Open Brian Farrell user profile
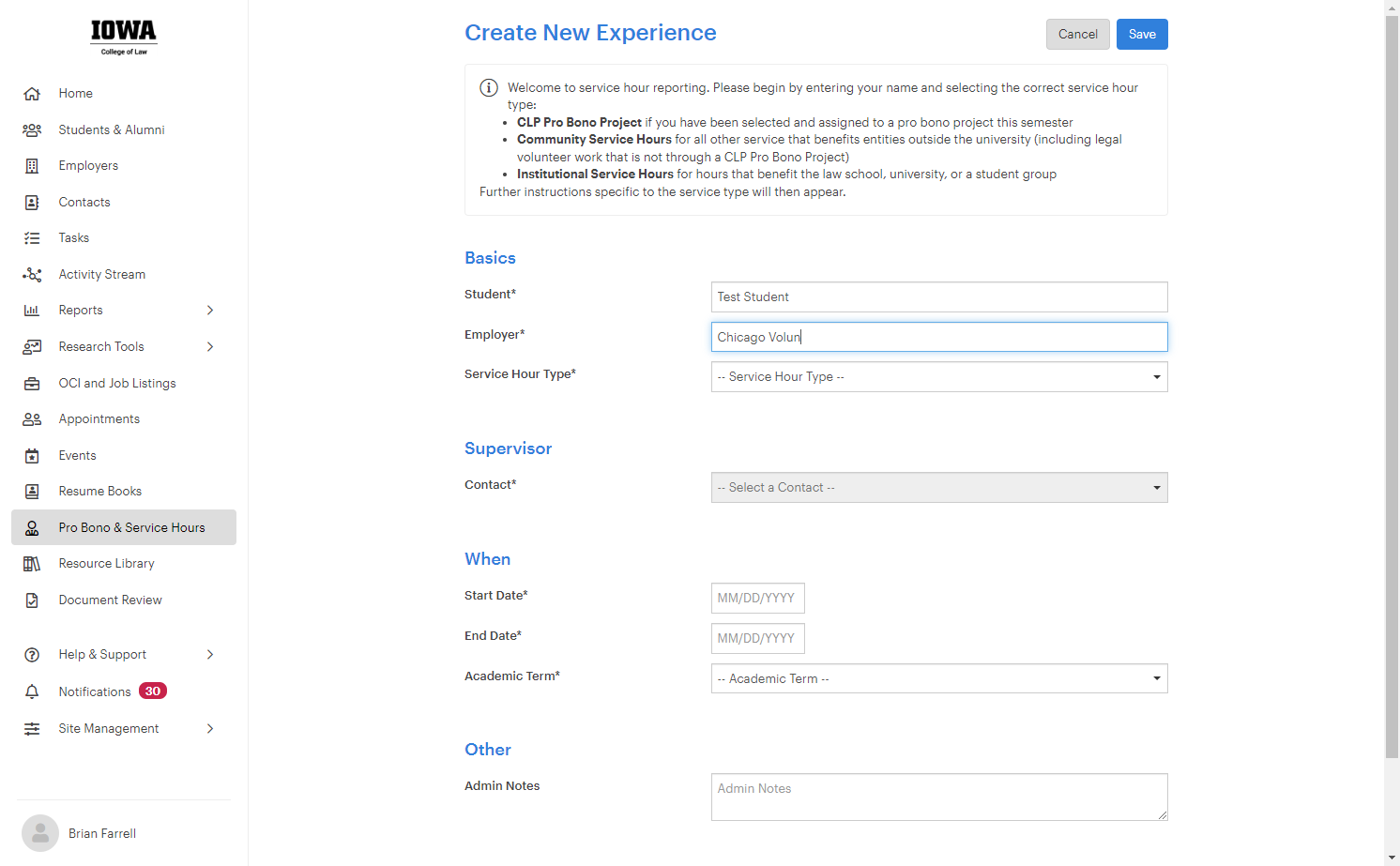 pos(102,834)
